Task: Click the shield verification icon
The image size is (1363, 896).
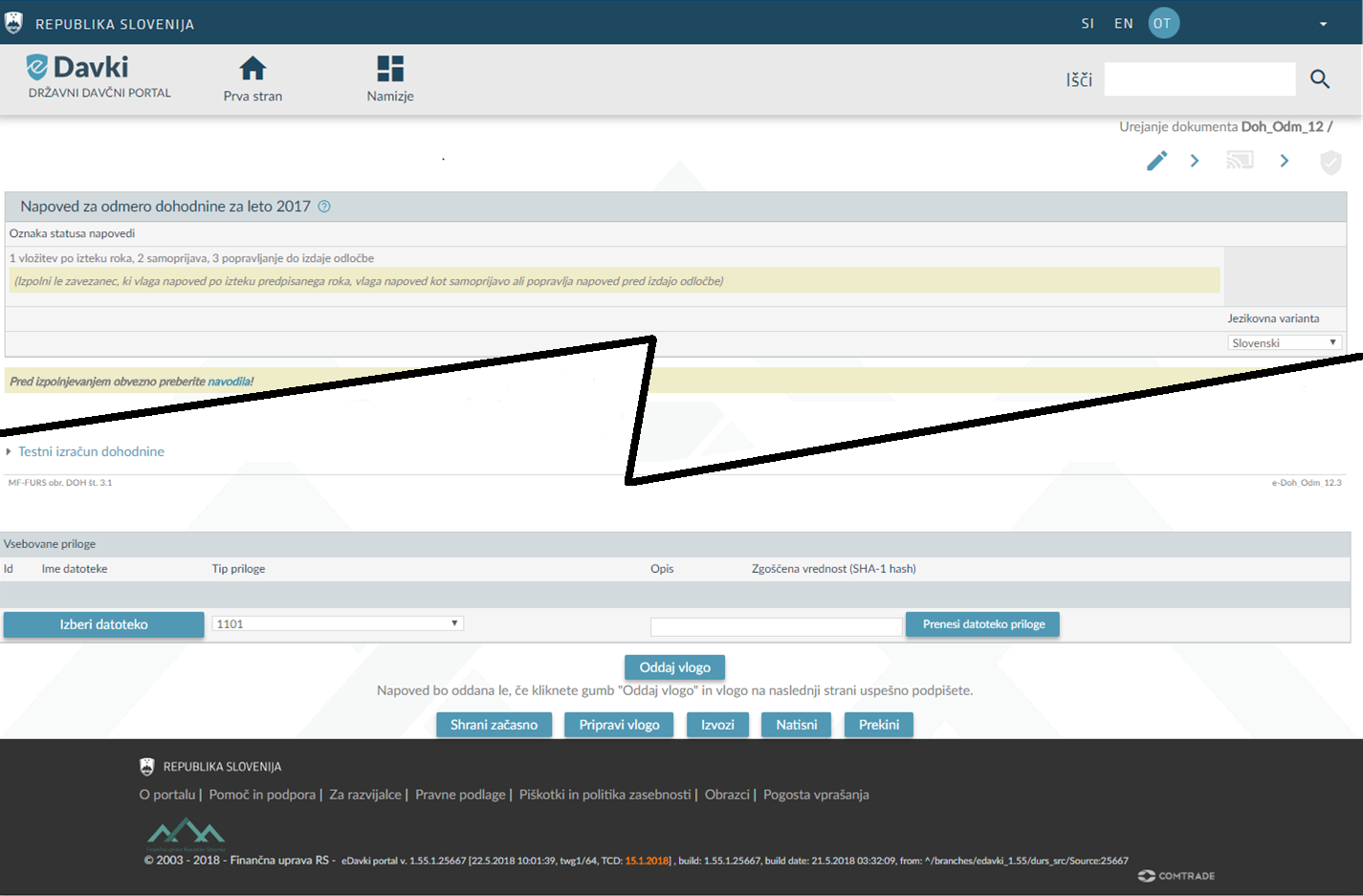Action: [x=1330, y=162]
